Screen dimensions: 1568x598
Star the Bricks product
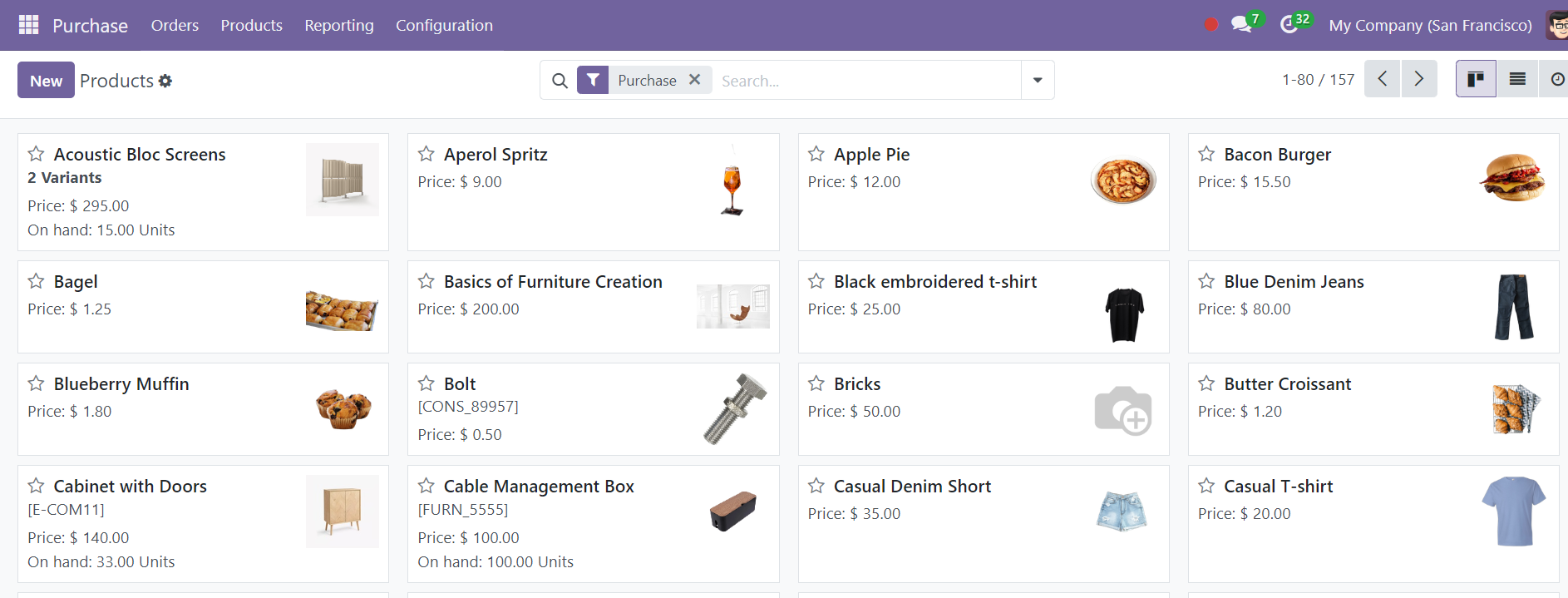[816, 383]
